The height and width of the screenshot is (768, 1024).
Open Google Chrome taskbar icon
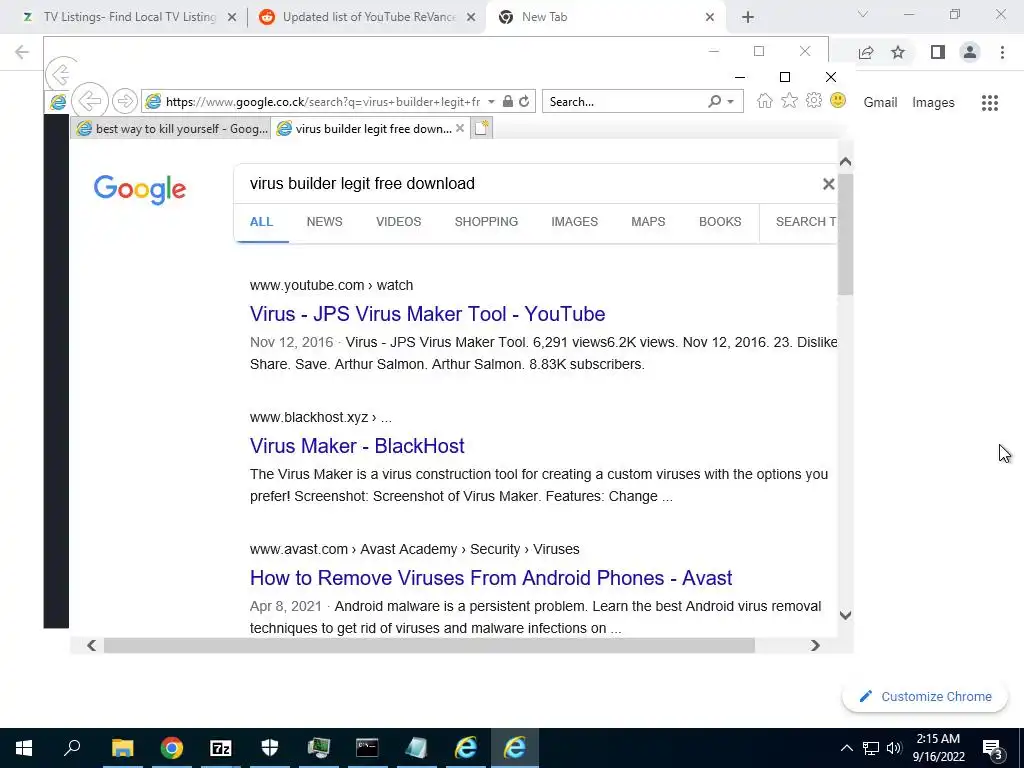point(172,748)
